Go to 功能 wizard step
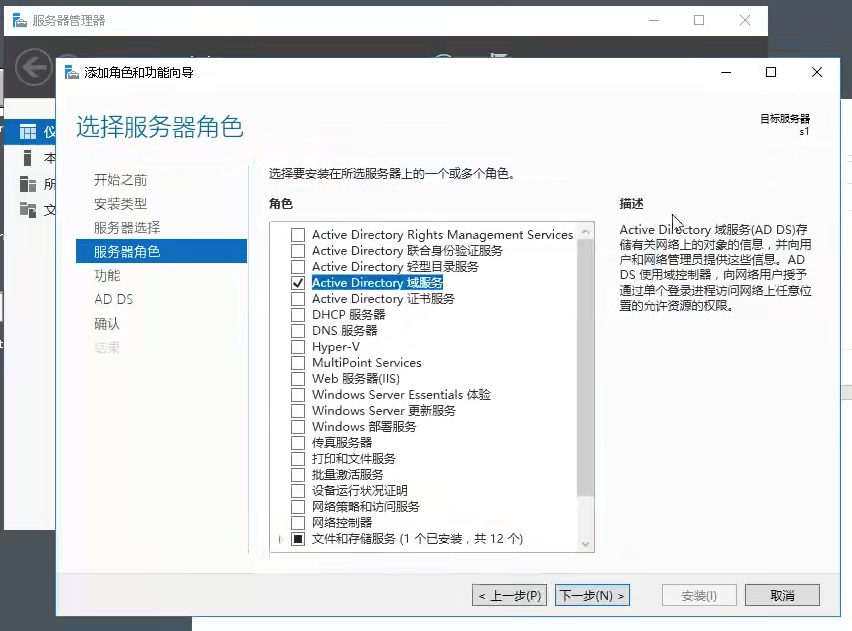This screenshot has height=631, width=852. tap(107, 276)
